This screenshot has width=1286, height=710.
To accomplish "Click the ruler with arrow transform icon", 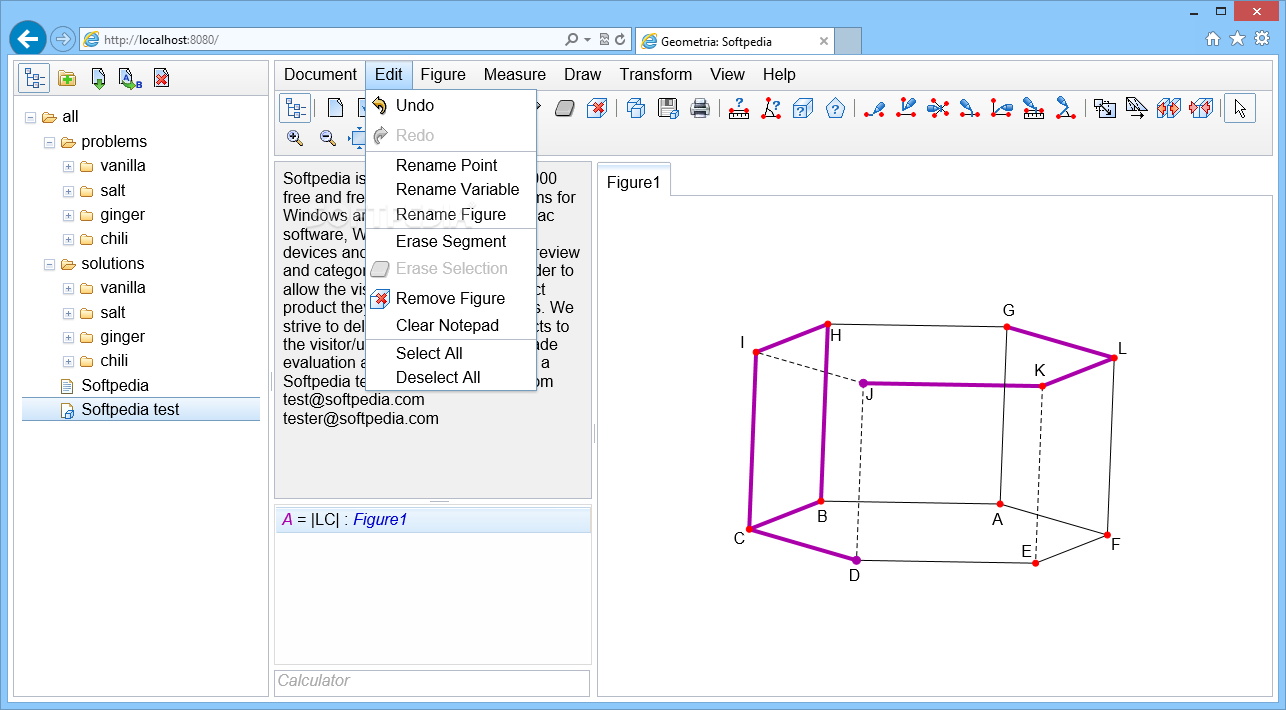I will point(1137,108).
